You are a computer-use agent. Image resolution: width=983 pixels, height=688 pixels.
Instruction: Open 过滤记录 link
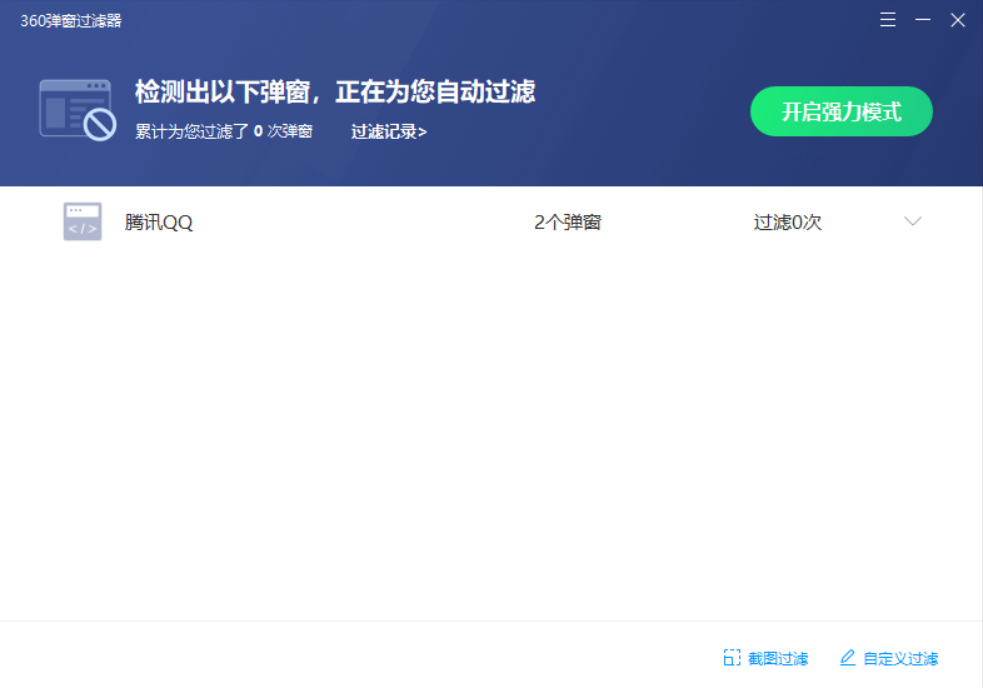389,132
